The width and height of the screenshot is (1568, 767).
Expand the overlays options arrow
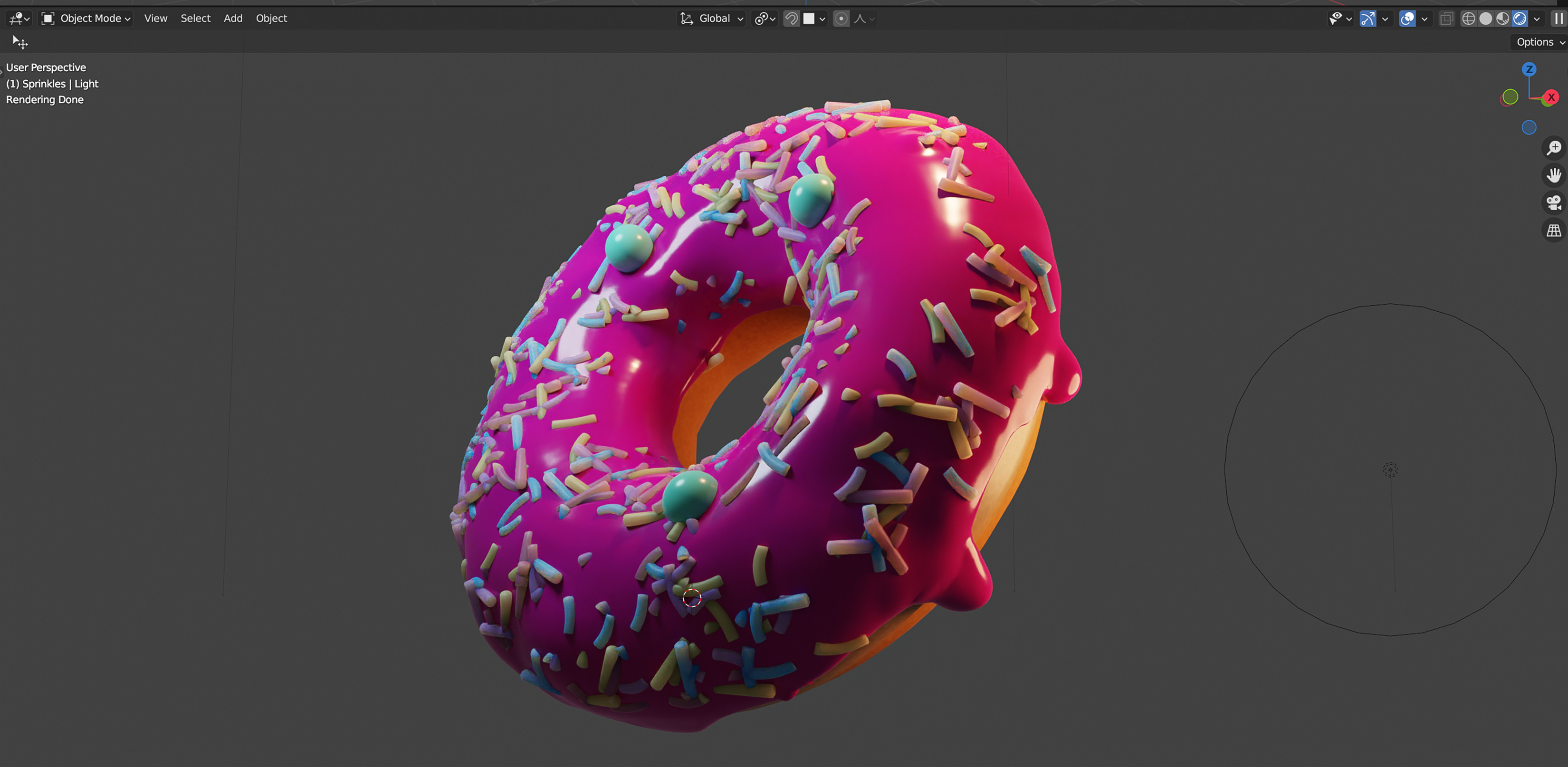coord(1425,19)
